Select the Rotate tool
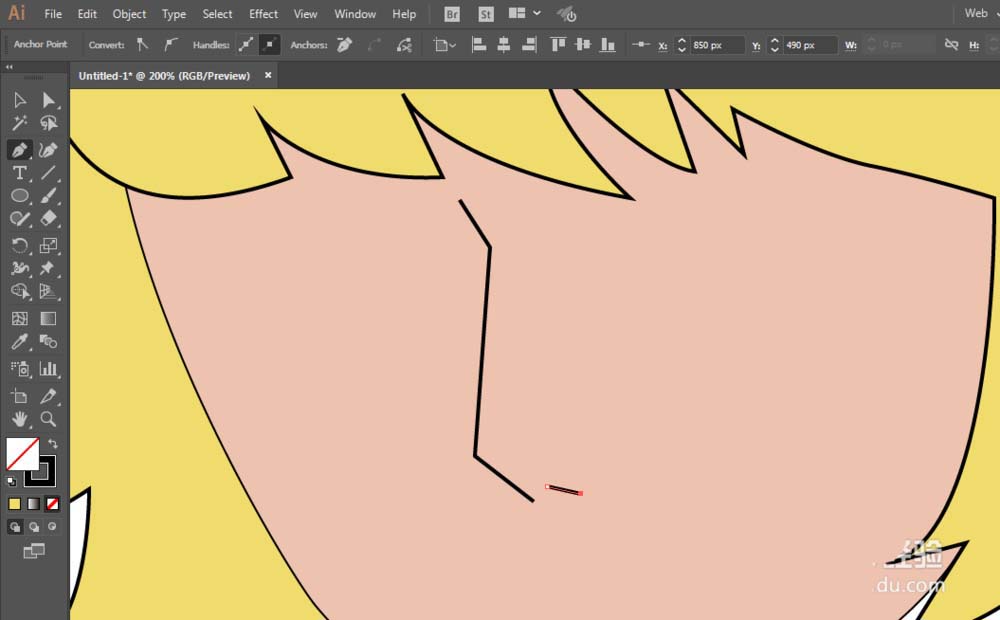Screen dimensions: 1000x620 point(20,246)
